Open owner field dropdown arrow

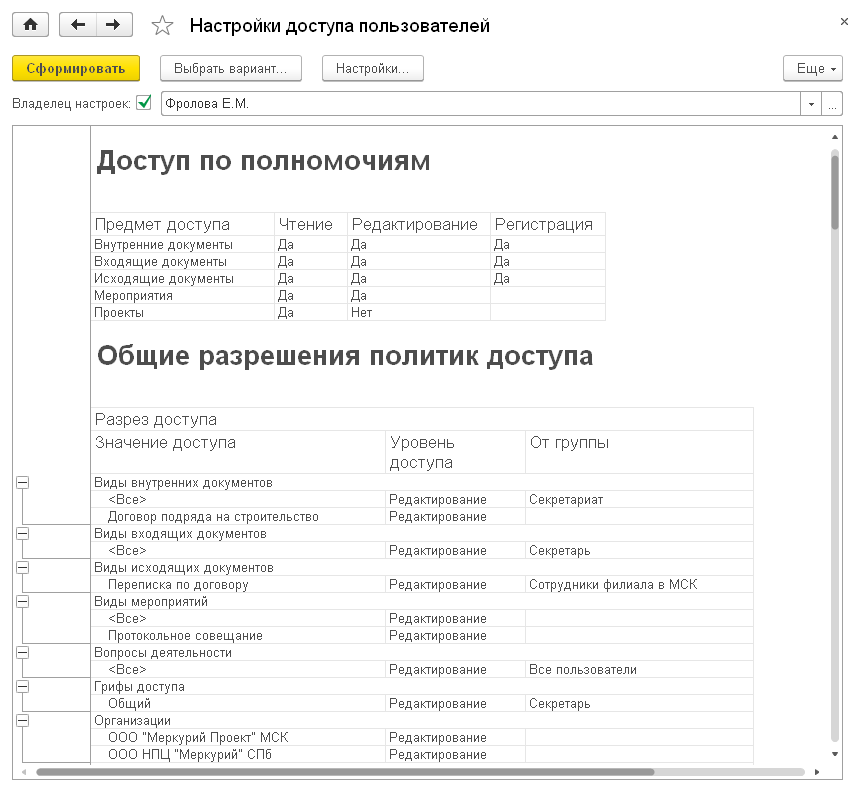click(811, 103)
